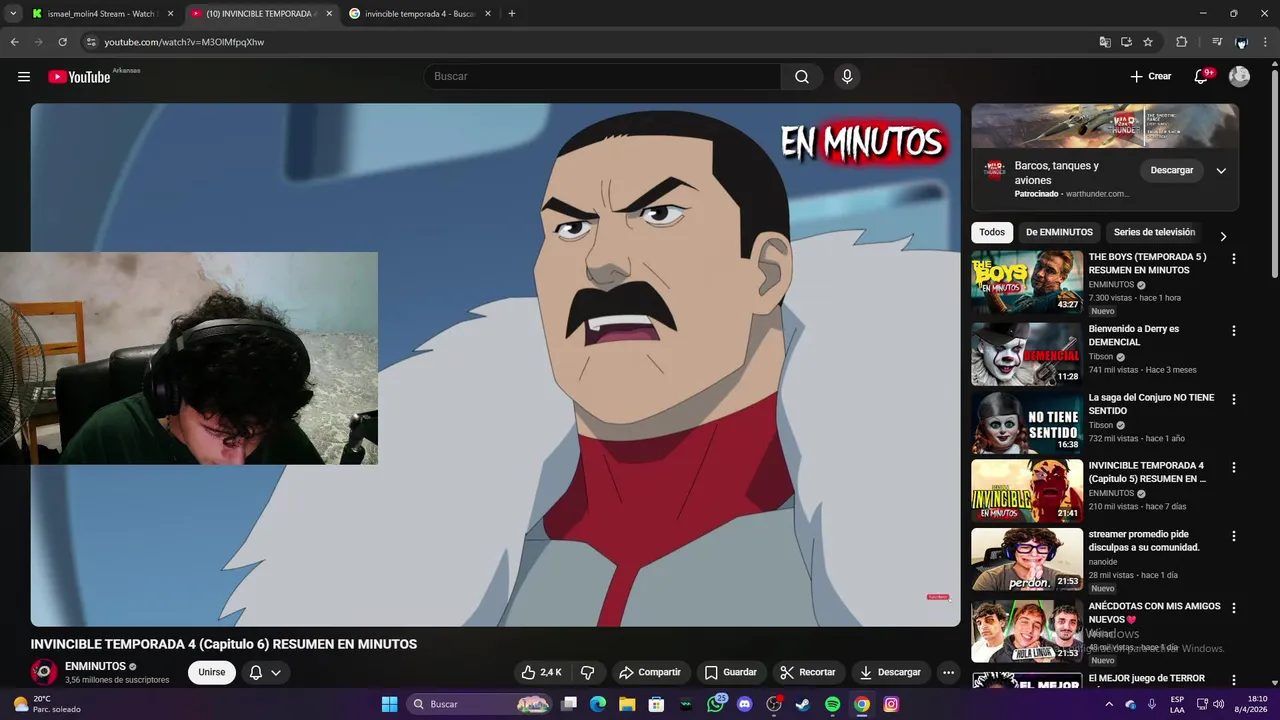1280x720 pixels.
Task: Open options for streamer promedio pide disculpas video
Action: point(1233,536)
